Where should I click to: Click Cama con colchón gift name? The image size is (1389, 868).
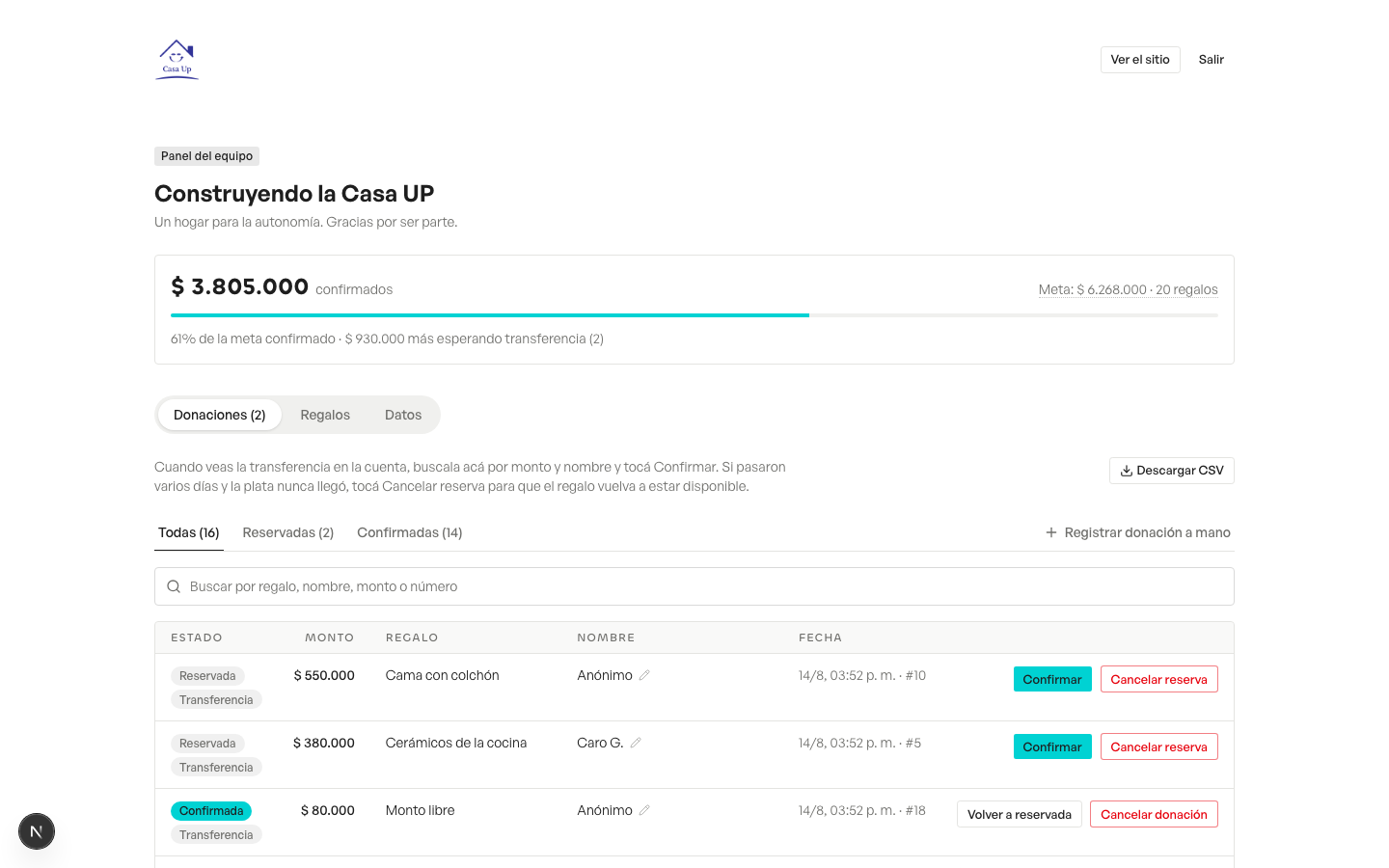[443, 675]
